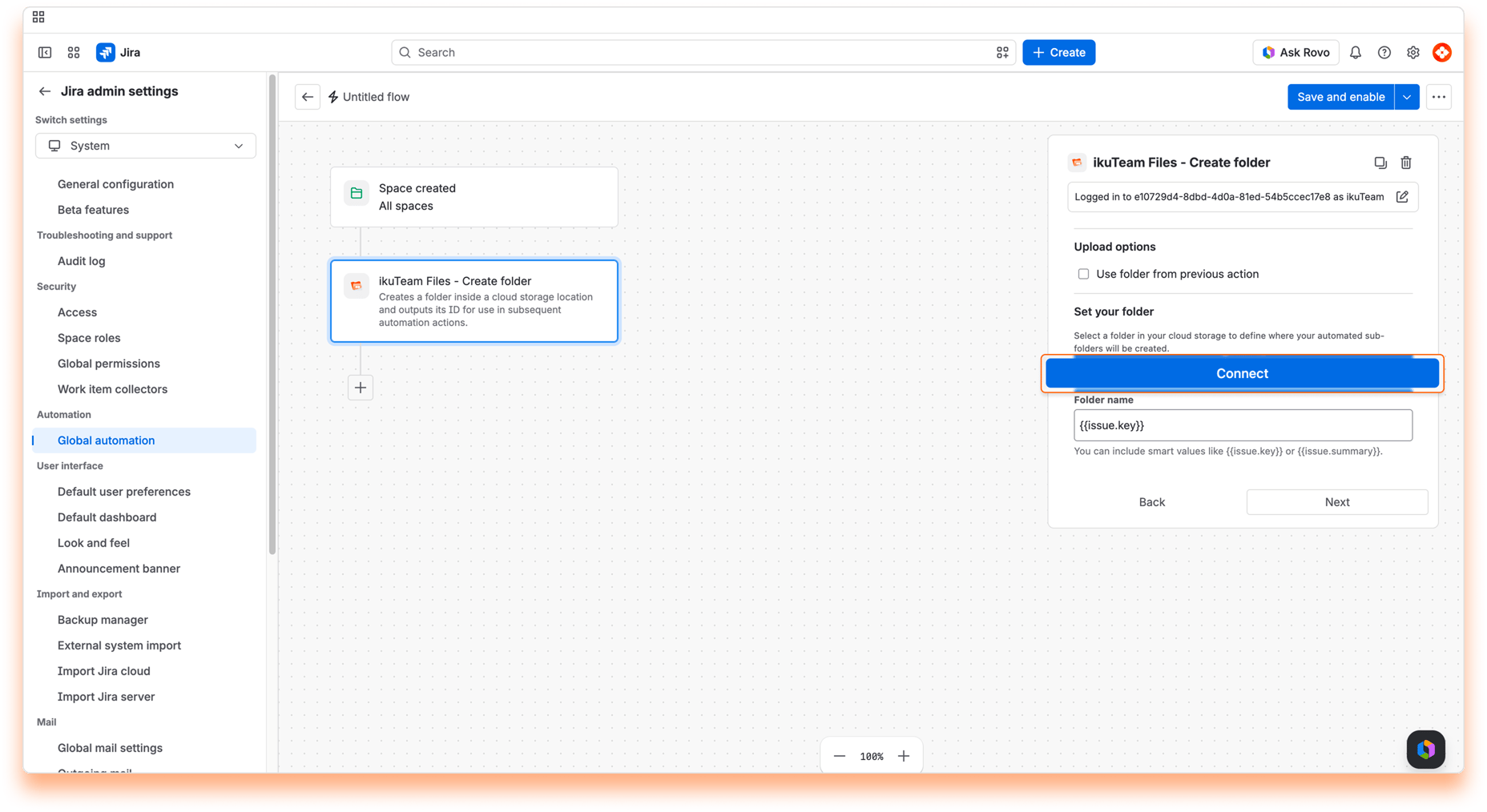Open settings gear icon in header
The width and height of the screenshot is (1487, 812).
[1413, 53]
